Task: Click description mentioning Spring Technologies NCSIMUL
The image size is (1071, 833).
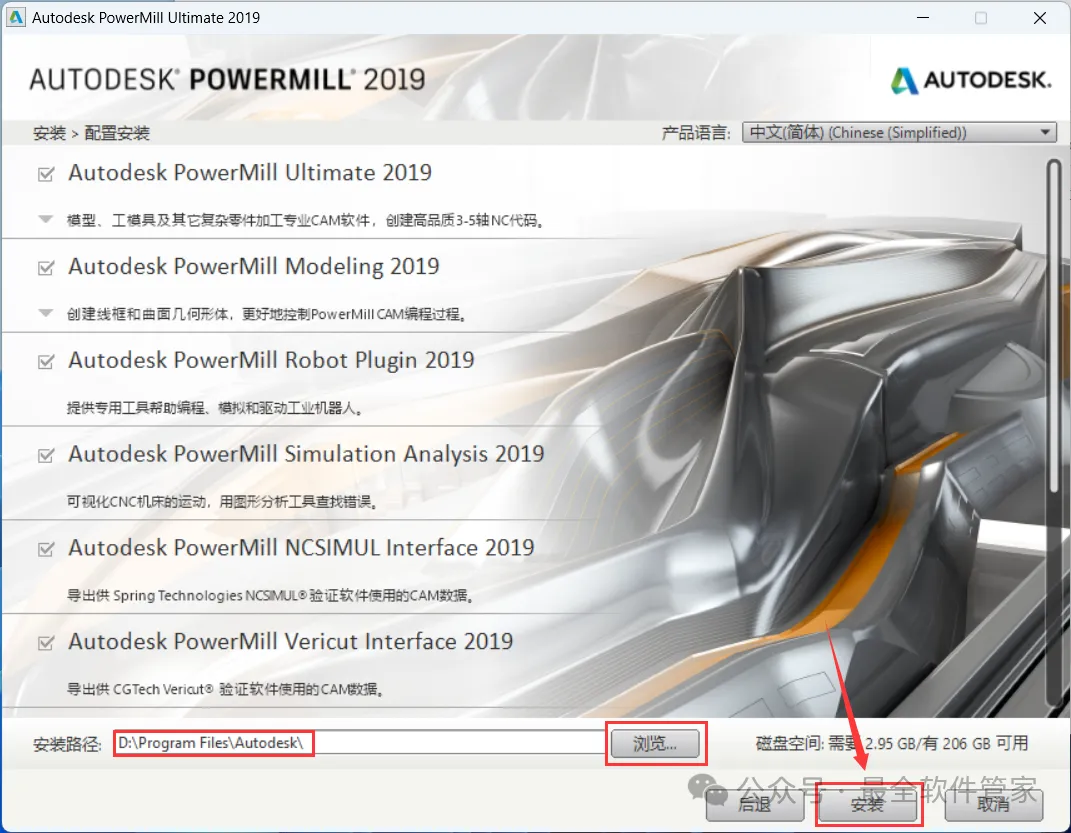Action: [270, 595]
